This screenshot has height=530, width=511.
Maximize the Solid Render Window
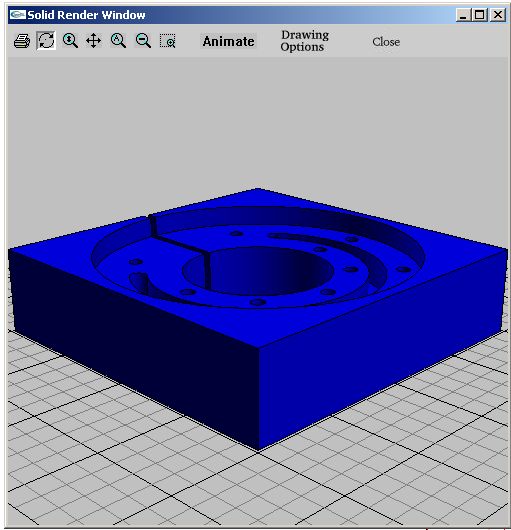(480, 15)
